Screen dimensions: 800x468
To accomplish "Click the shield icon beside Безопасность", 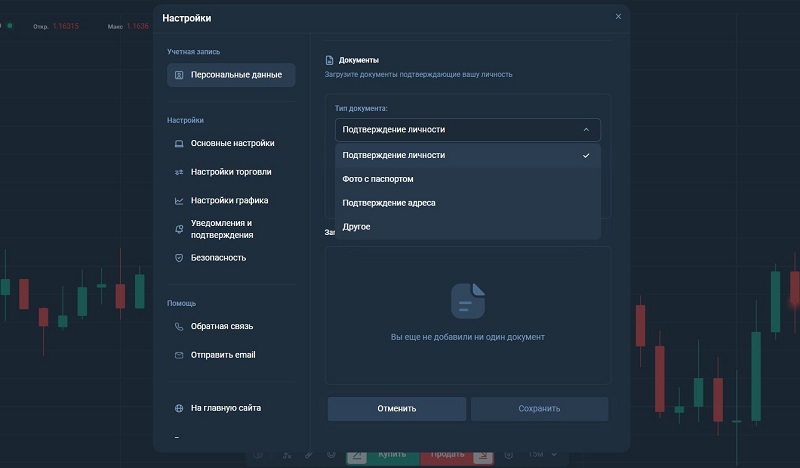I will [x=179, y=258].
